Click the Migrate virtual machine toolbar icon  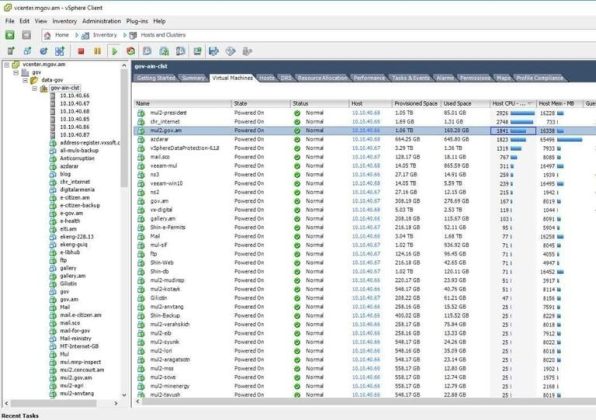214,51
